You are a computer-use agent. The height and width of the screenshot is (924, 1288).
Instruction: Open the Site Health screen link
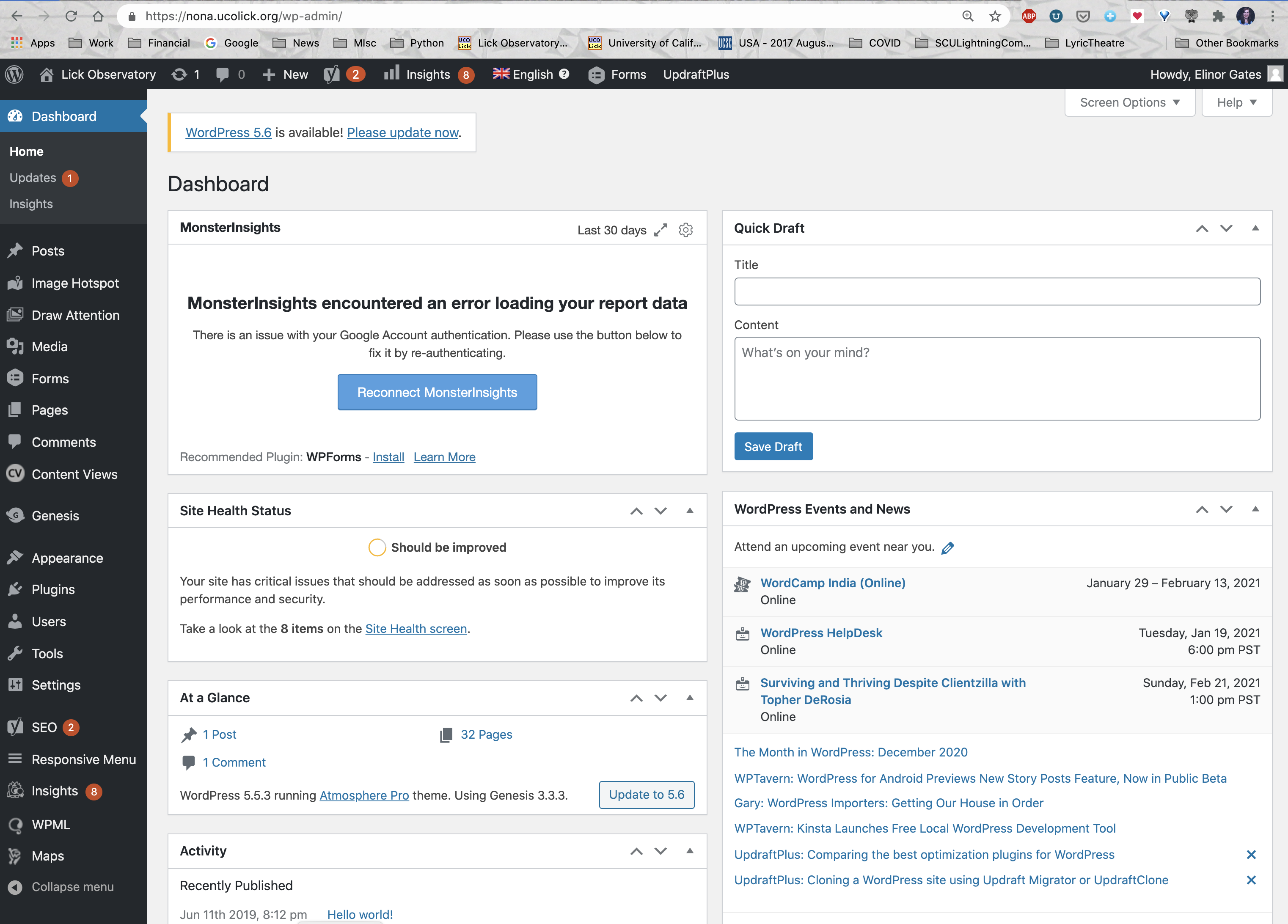416,629
